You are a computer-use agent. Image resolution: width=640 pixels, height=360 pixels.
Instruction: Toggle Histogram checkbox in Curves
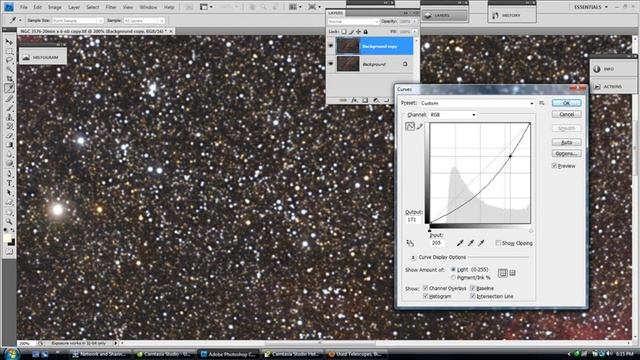pos(425,296)
